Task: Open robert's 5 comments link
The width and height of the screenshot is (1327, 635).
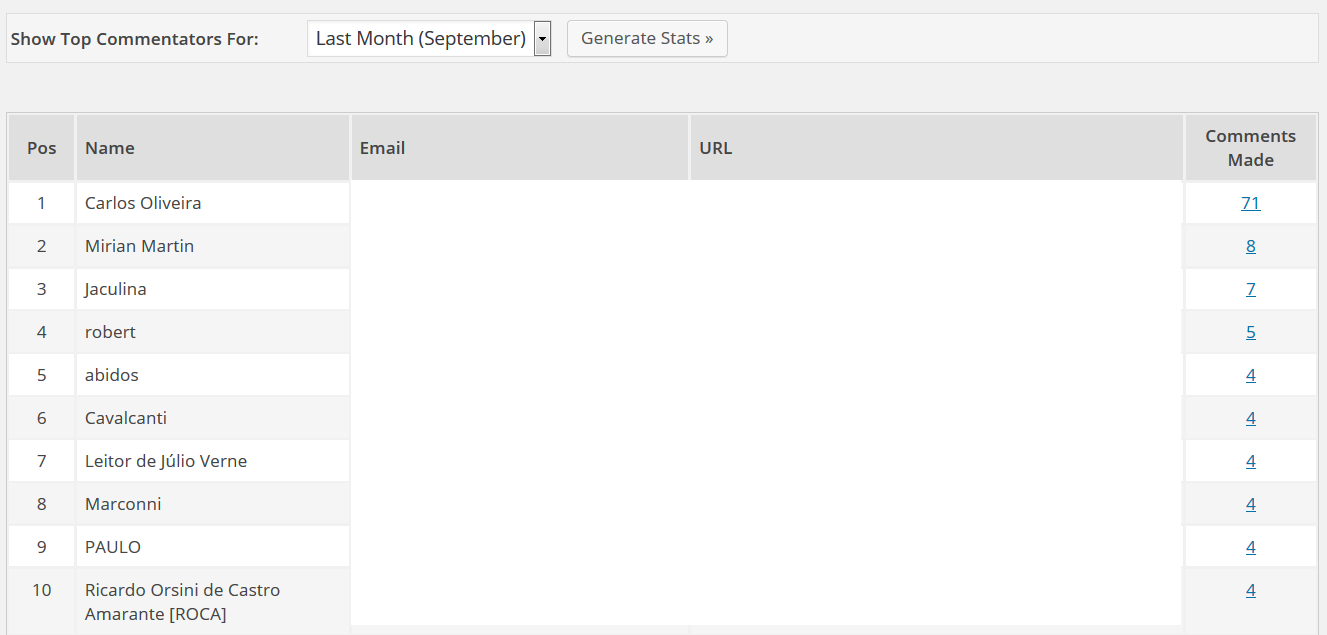Action: 1250,332
